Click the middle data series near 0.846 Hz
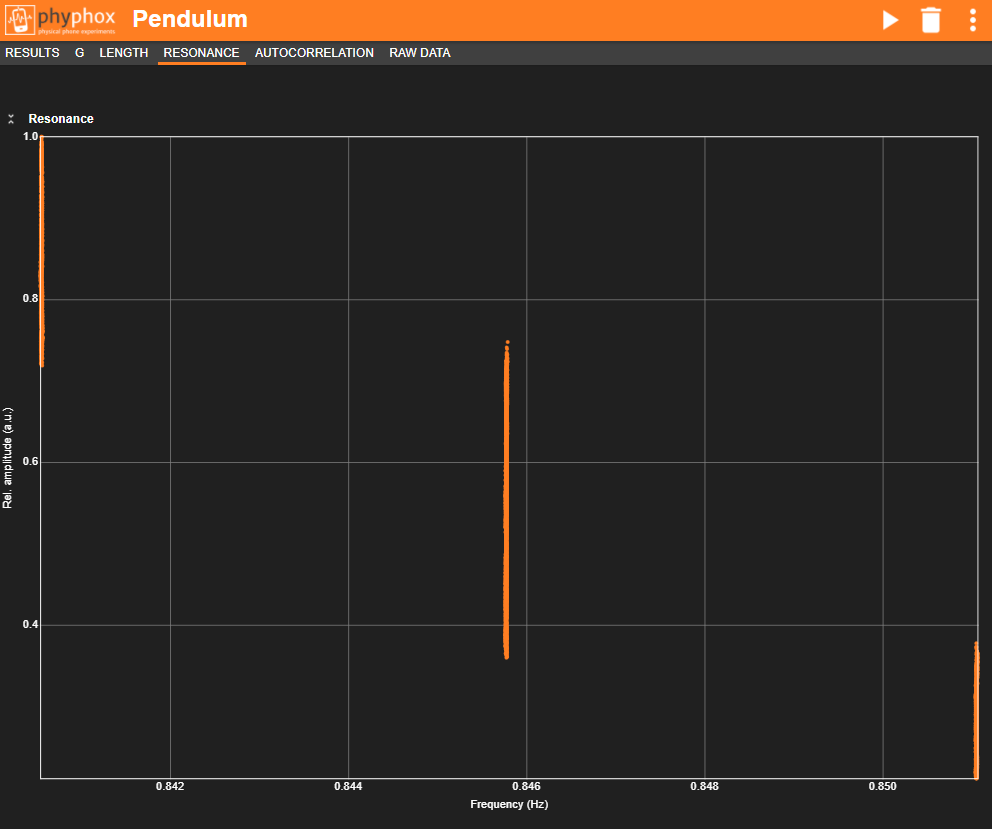992x829 pixels. click(506, 500)
